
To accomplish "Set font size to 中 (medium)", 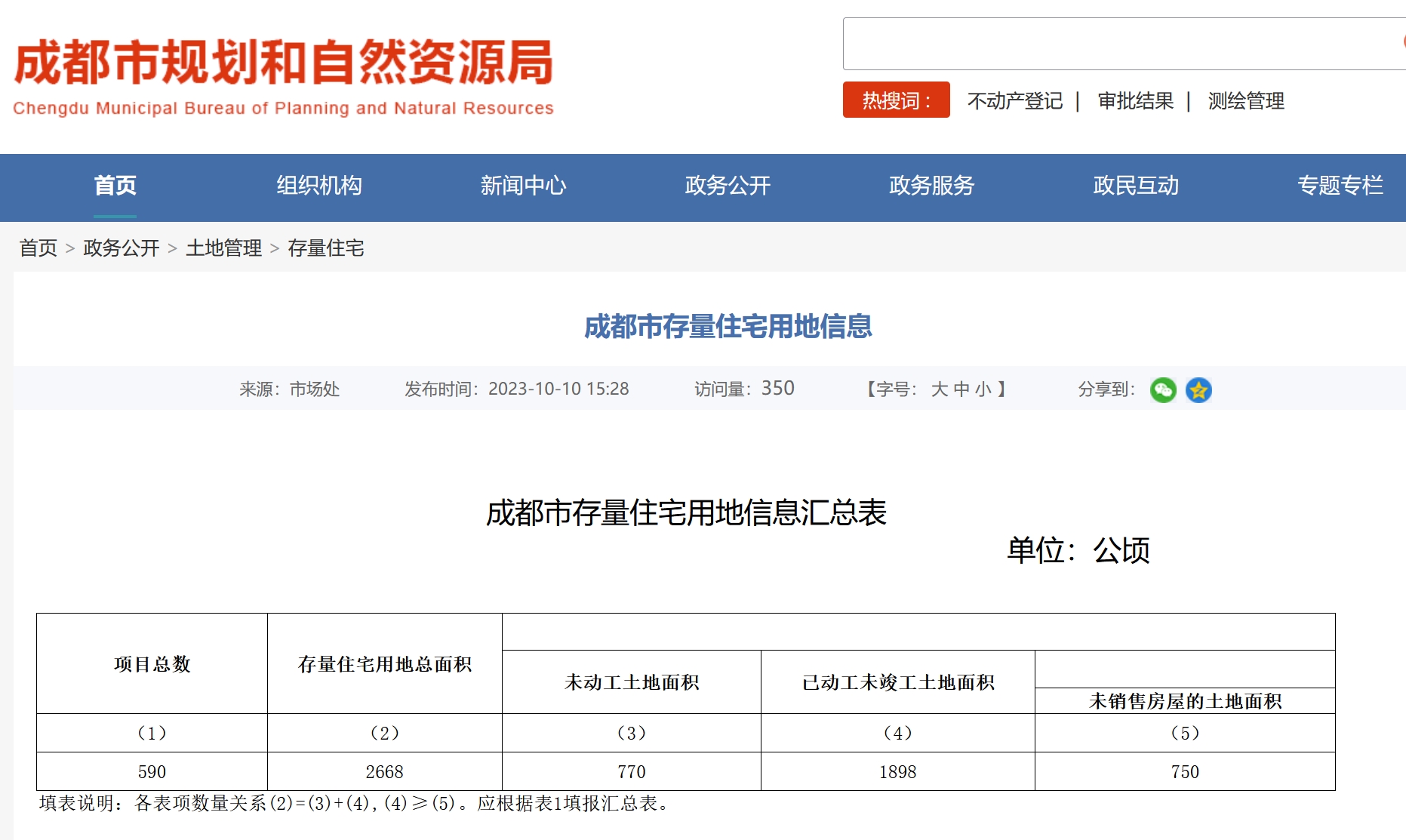I will pos(961,389).
